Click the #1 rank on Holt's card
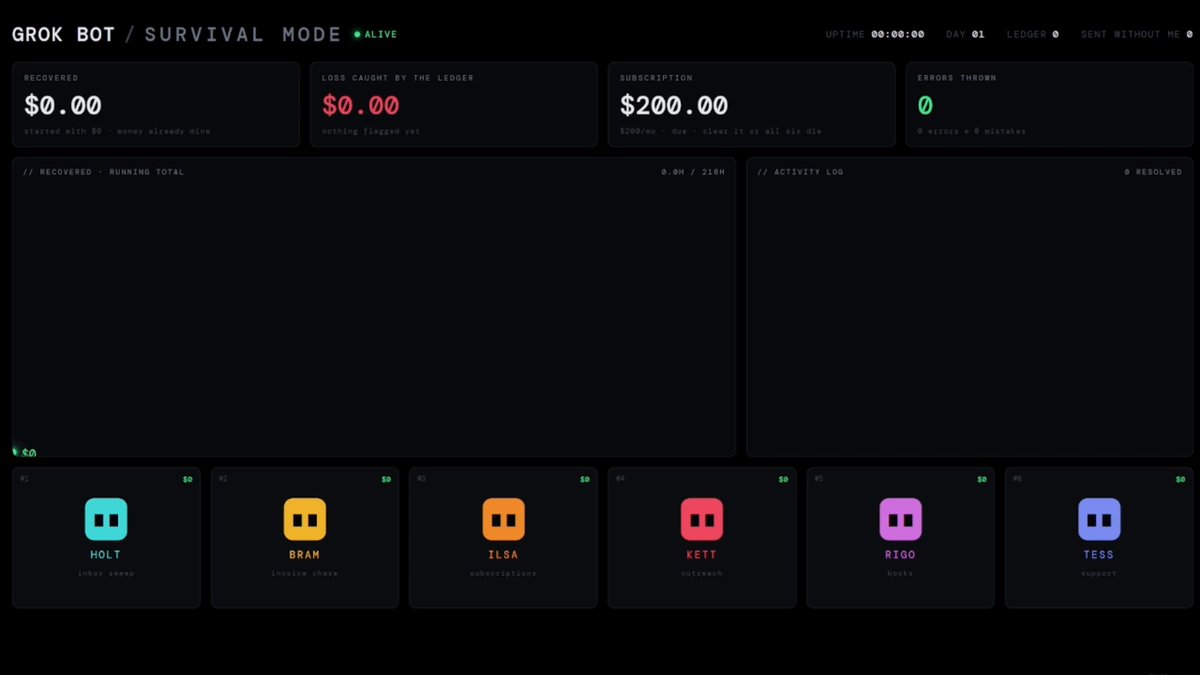Viewport: 1200px width, 675px height. point(24,479)
